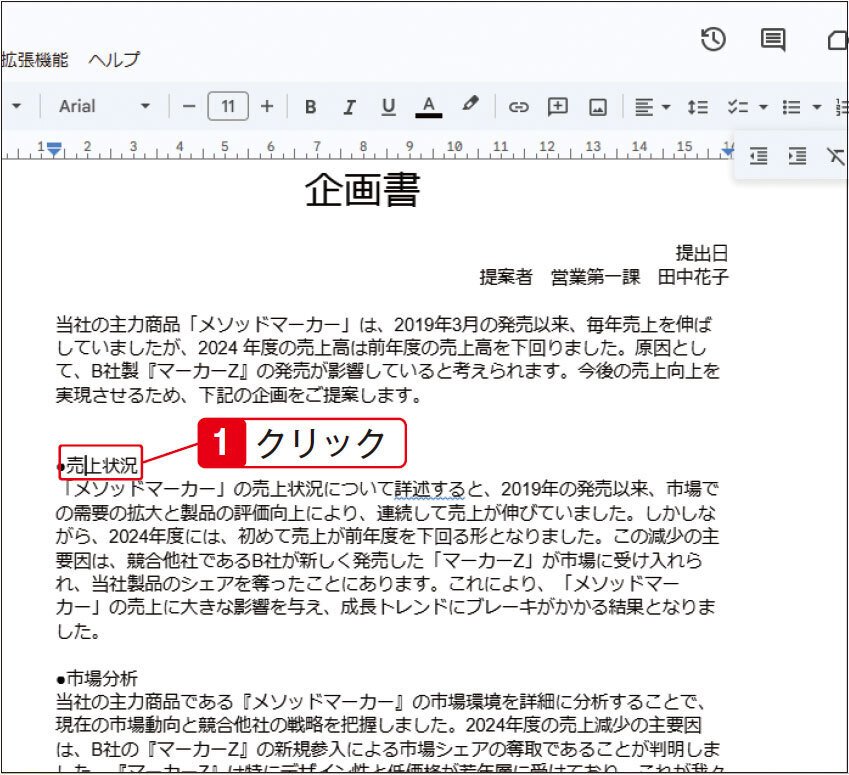Viewport: 849px width, 775px height.
Task: Apply highlighting with the pen icon
Action: tap(470, 106)
